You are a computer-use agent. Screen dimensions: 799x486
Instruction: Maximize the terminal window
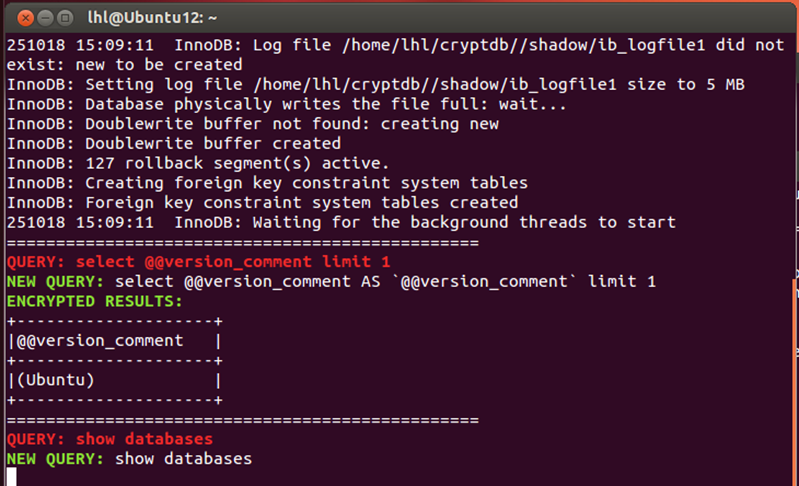(65, 18)
